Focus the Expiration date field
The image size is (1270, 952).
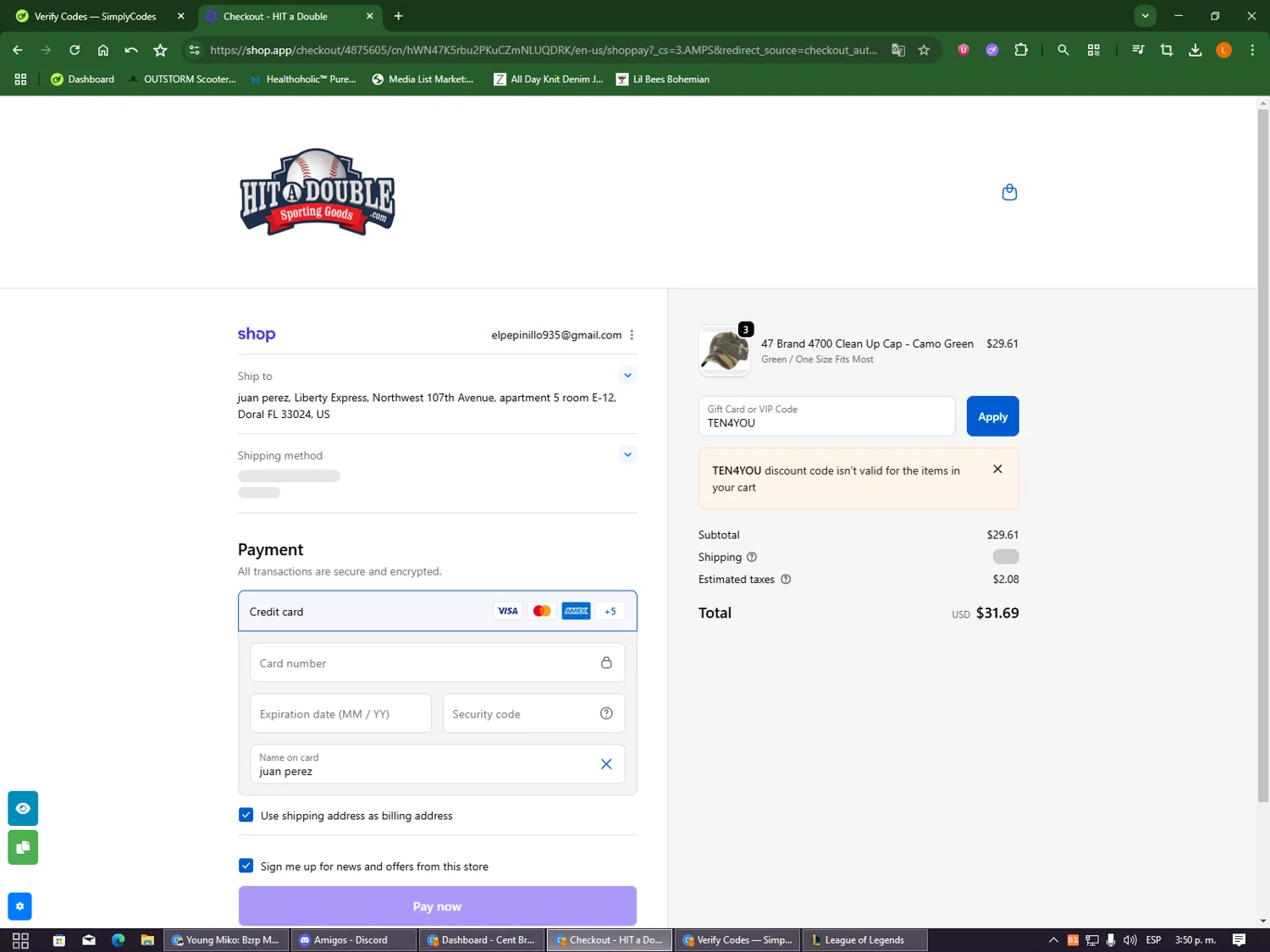pos(340,713)
